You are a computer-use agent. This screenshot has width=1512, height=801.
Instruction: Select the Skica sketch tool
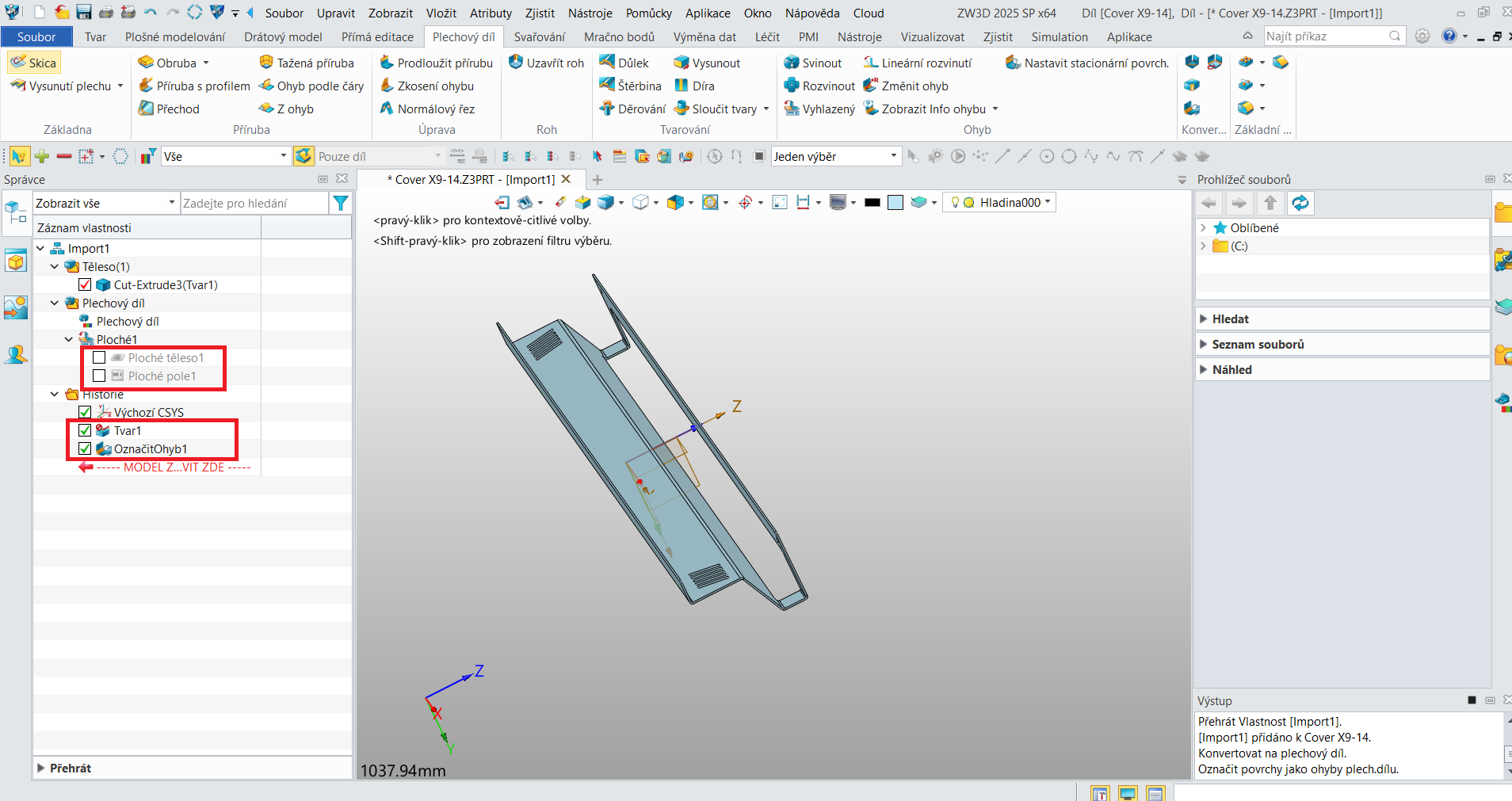click(34, 63)
